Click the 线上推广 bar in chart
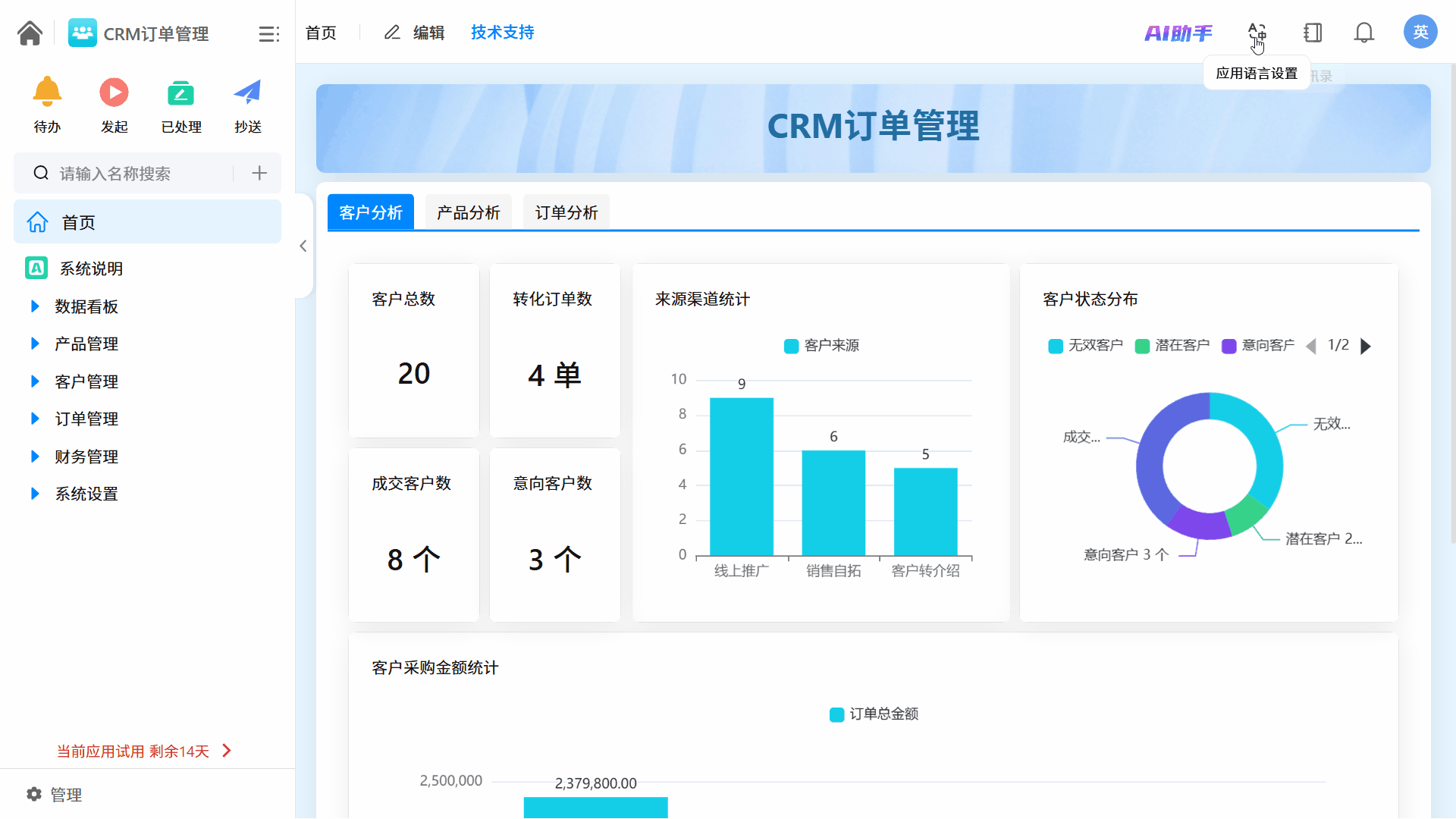 pos(742,476)
